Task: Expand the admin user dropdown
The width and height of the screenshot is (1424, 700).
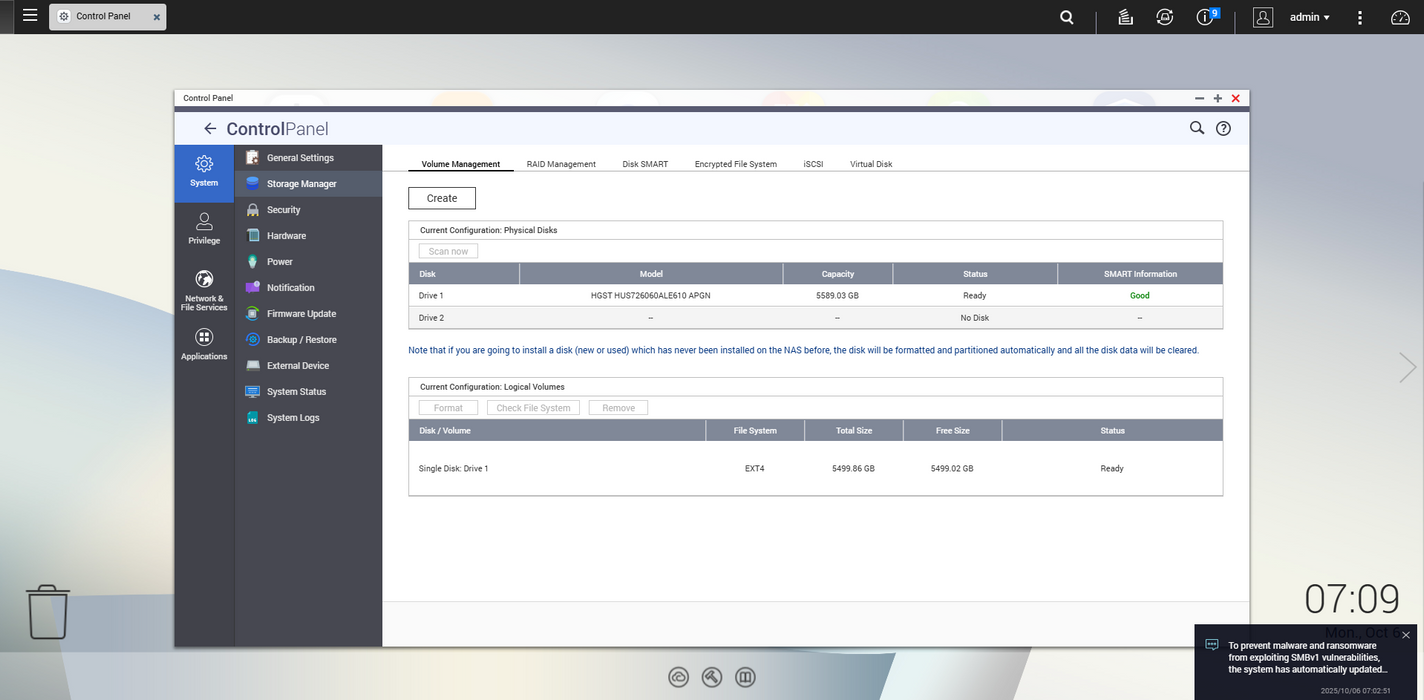Action: click(x=1309, y=17)
